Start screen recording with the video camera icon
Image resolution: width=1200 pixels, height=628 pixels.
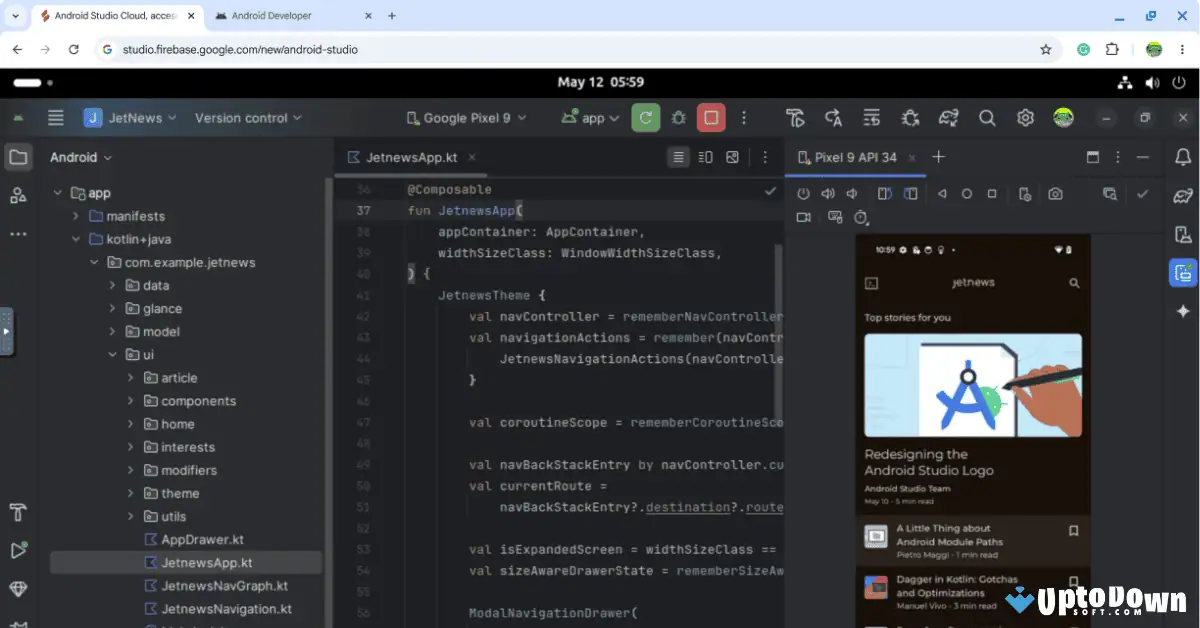pyautogui.click(x=804, y=217)
